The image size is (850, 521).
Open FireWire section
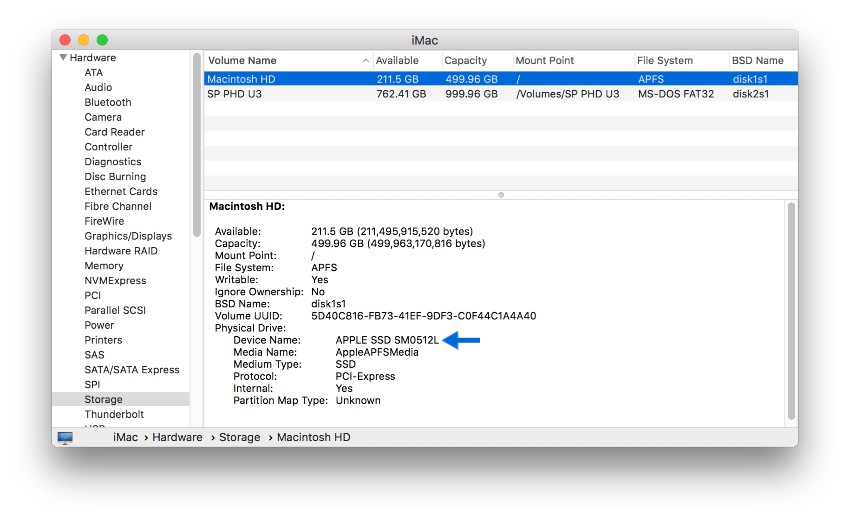coord(104,221)
